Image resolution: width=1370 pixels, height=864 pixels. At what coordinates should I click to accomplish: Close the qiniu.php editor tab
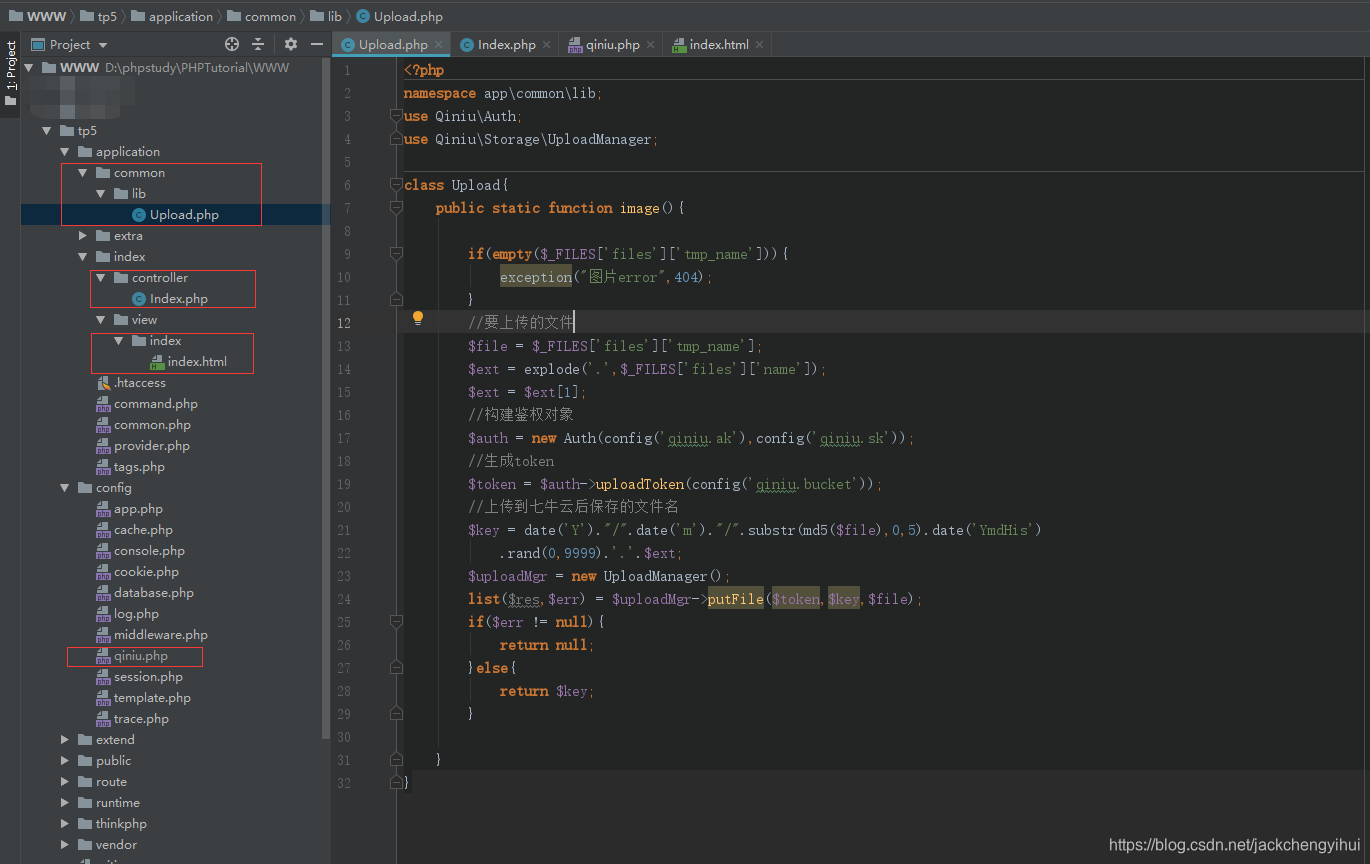651,45
